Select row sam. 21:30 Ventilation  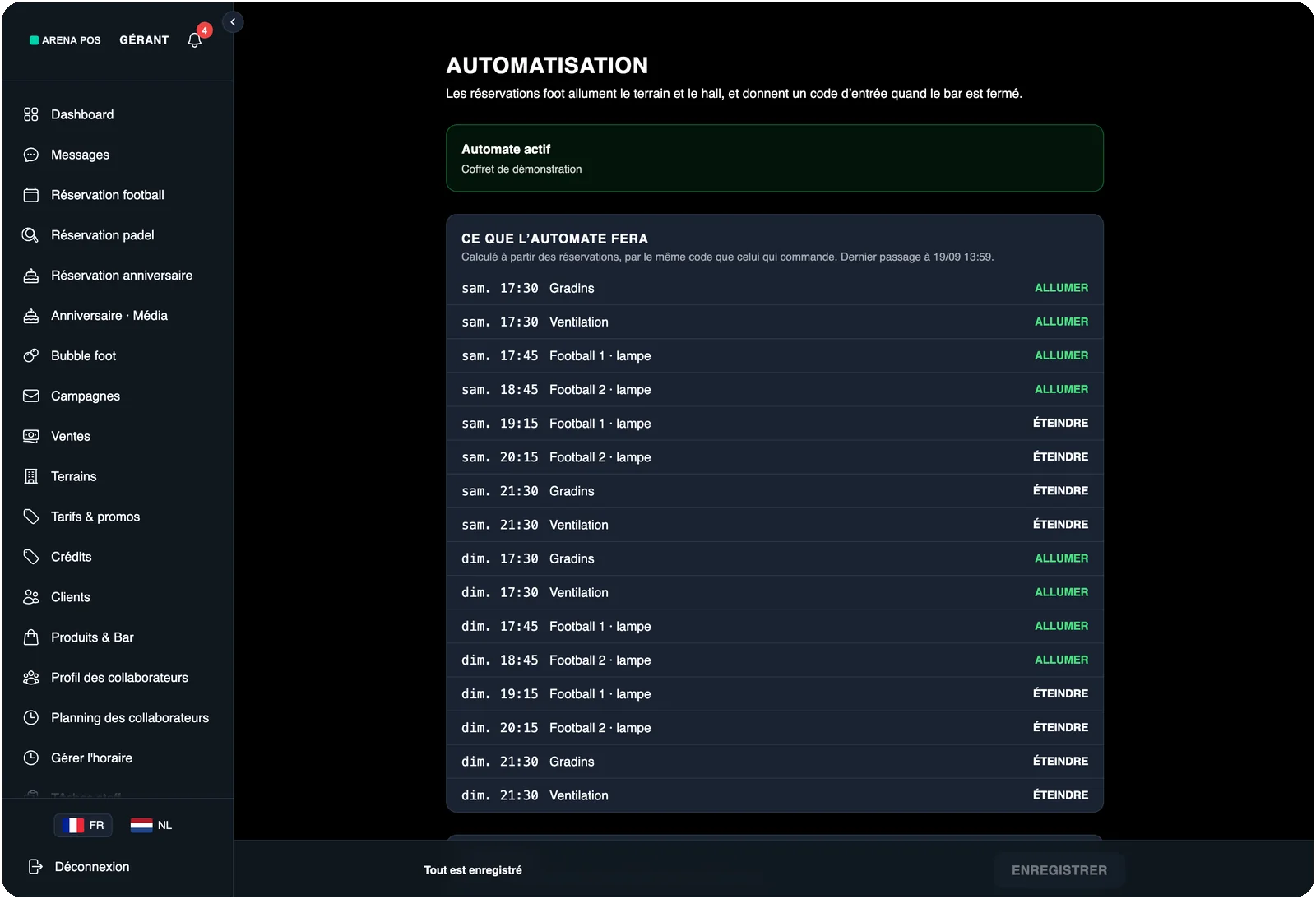775,524
